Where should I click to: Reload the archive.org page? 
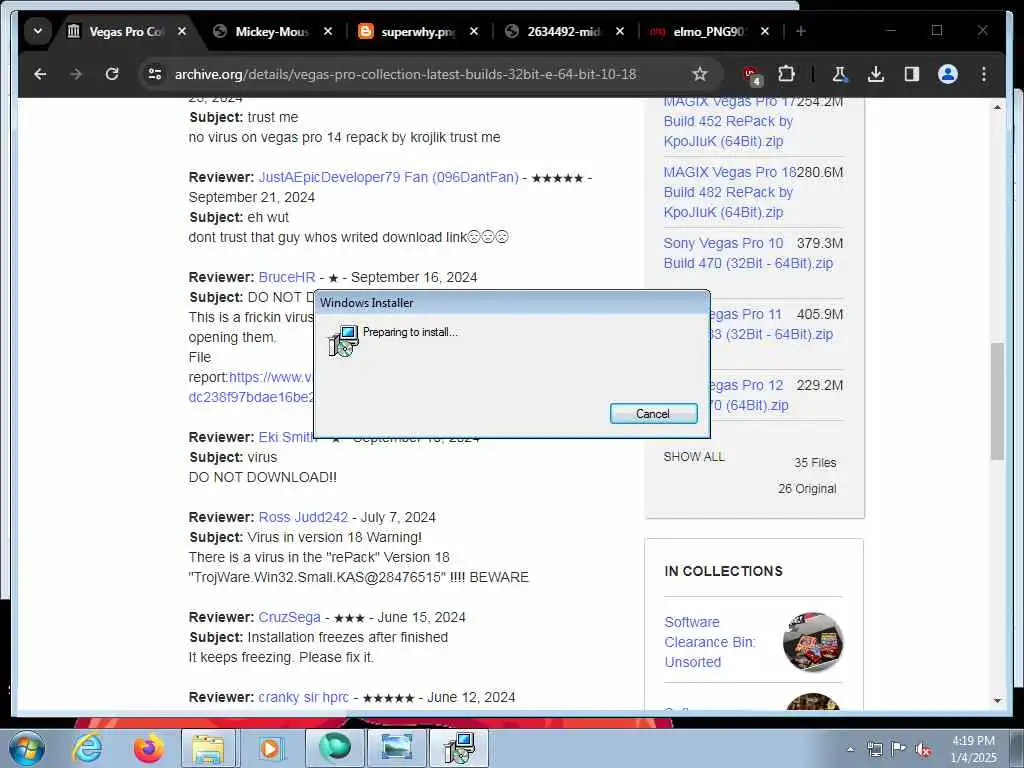(112, 74)
